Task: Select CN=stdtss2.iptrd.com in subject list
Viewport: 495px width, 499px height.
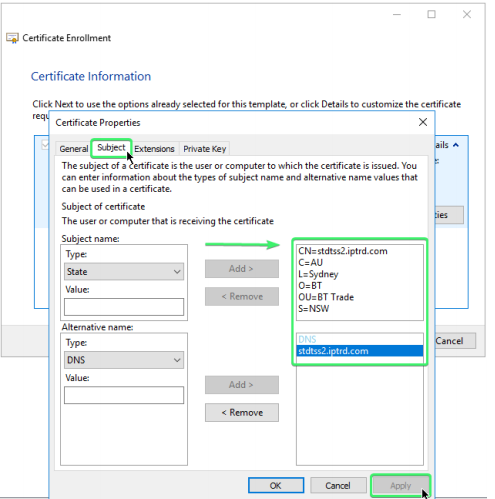Action: click(x=343, y=251)
